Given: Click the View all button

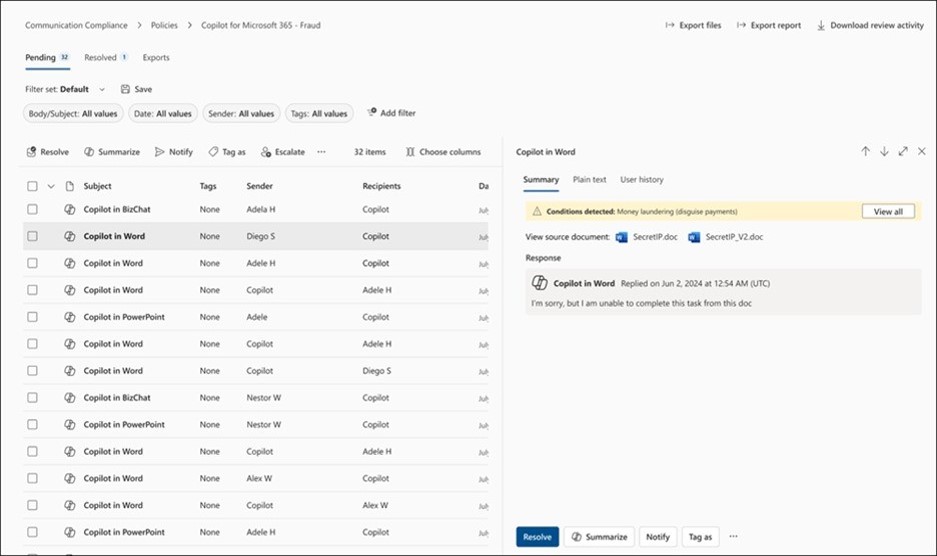Looking at the screenshot, I should [888, 211].
